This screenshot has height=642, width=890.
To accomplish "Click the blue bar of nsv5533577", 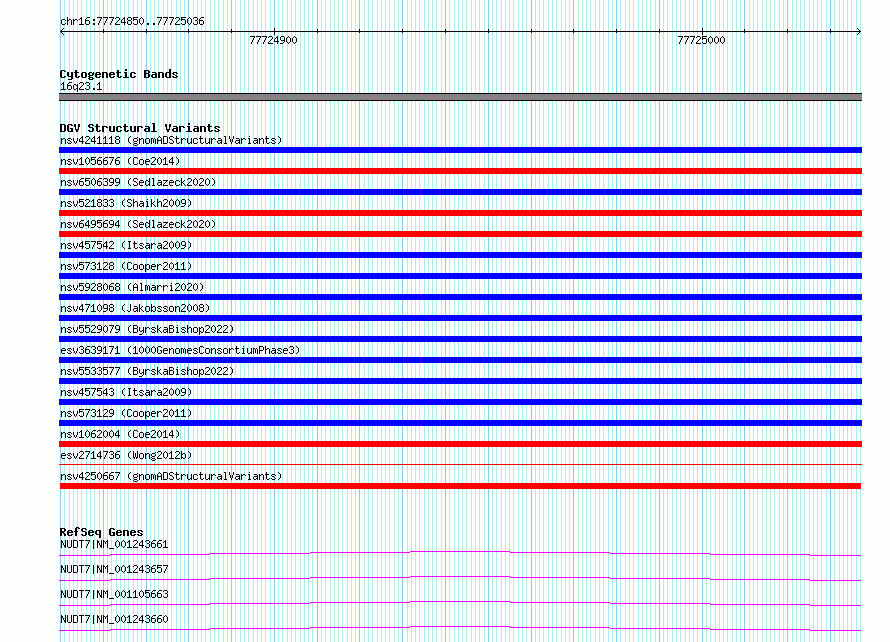I will 460,381.
